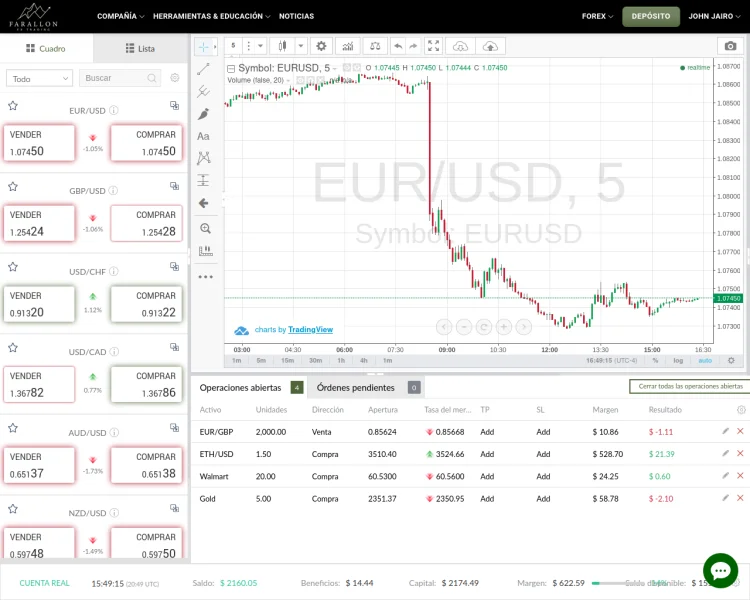Viewport: 750px width, 600px height.
Task: Favorite the USD/CHF pair star
Action: pos(13,267)
